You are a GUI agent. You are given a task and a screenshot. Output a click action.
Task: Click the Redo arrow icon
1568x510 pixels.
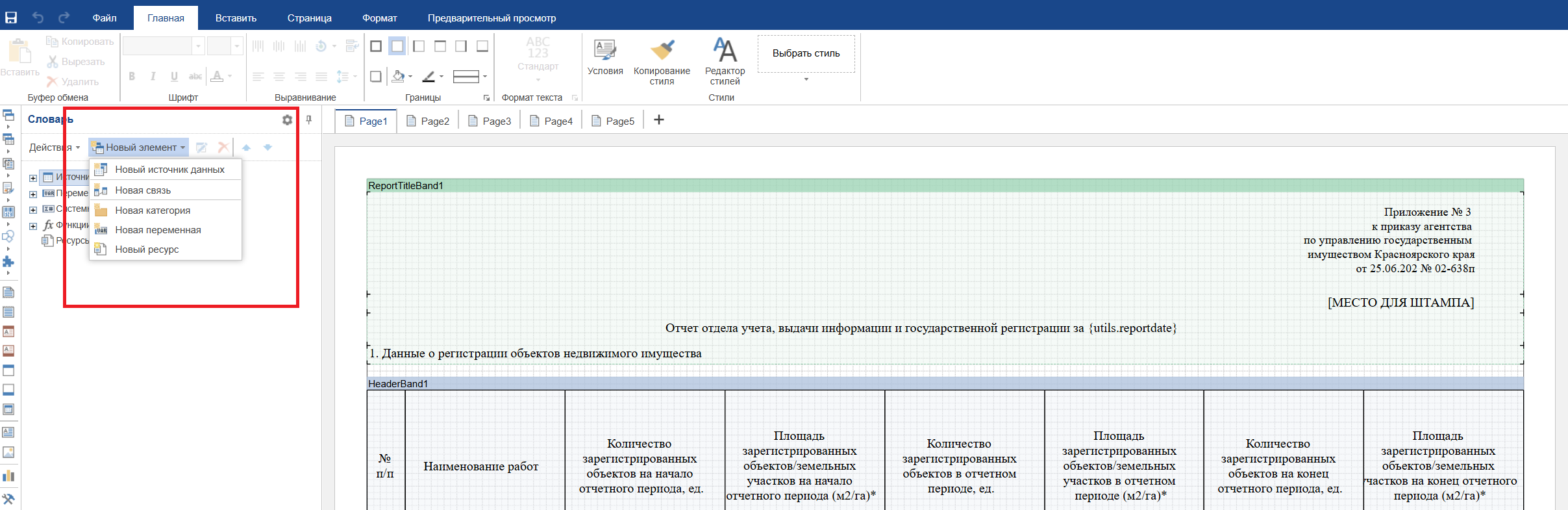[64, 18]
